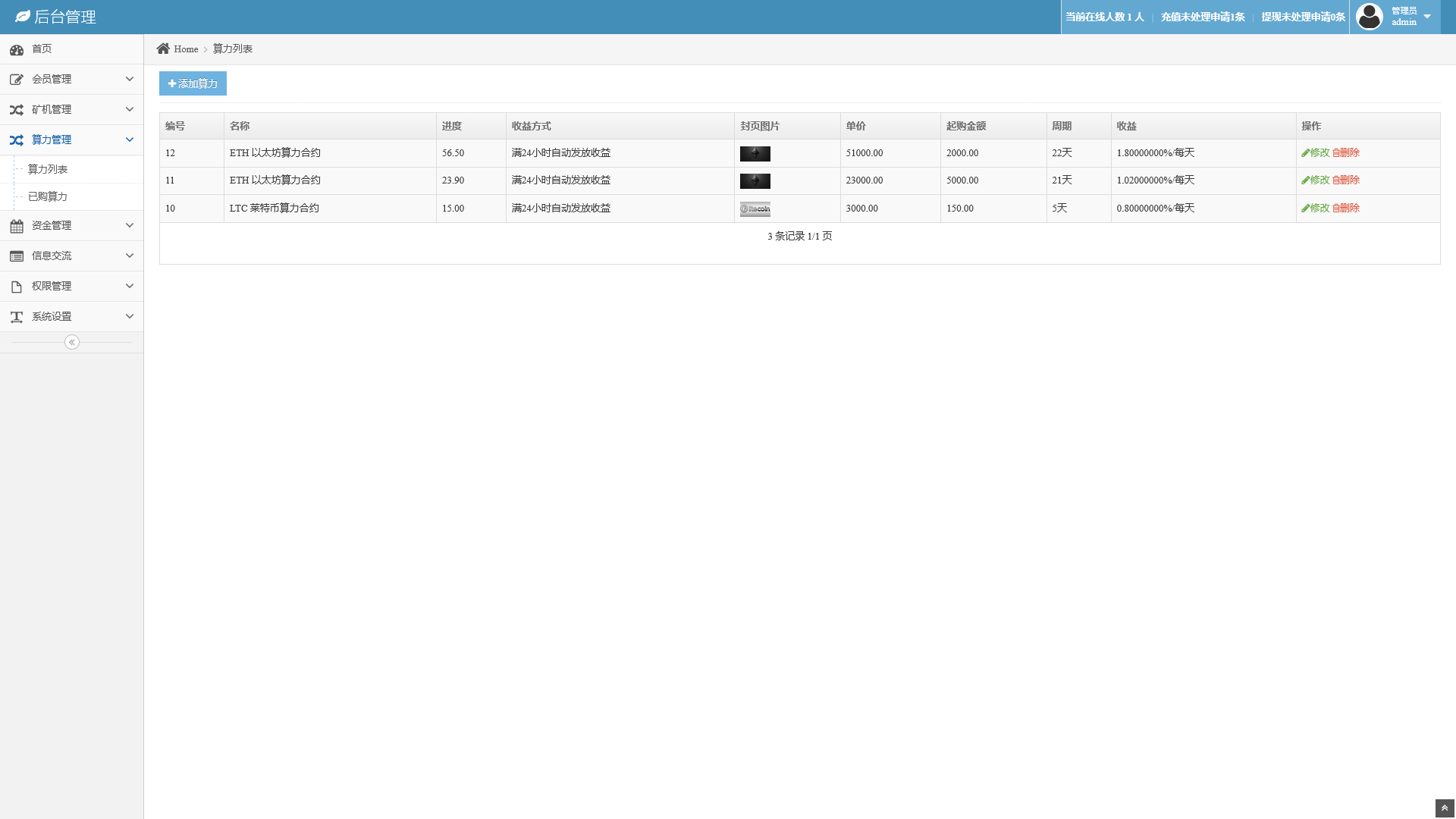
Task: Open 算力列表 submenu item
Action: pyautogui.click(x=48, y=169)
